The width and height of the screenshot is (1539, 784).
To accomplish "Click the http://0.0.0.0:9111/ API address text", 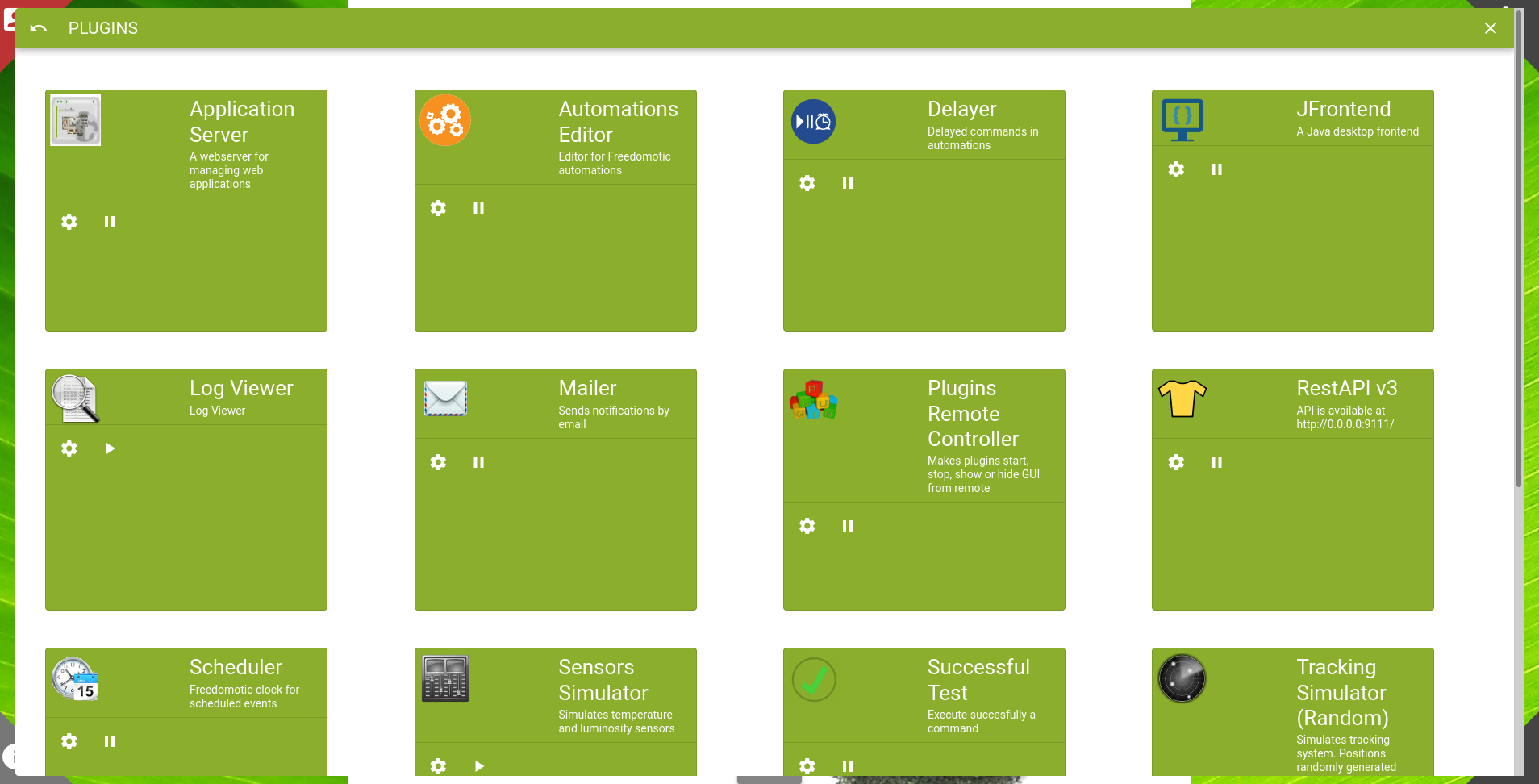I will (x=1345, y=424).
